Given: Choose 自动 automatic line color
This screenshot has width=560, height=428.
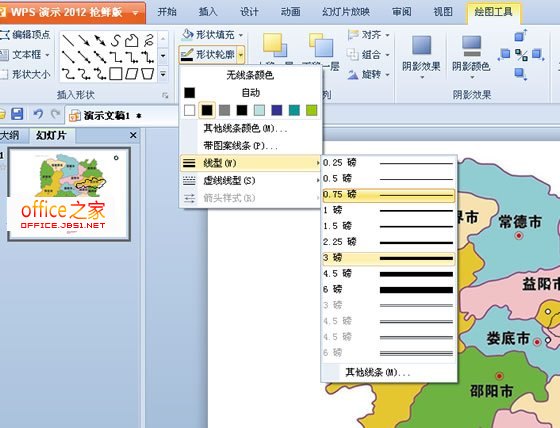Looking at the screenshot, I should [250, 93].
